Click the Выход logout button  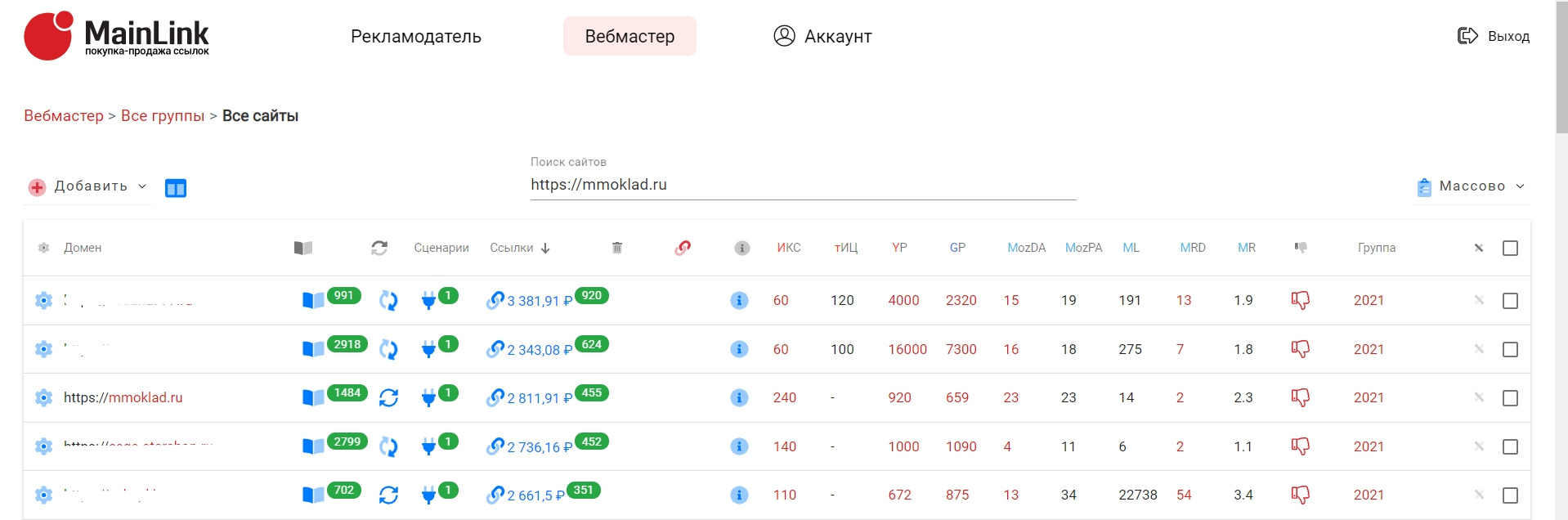pyautogui.click(x=1494, y=36)
